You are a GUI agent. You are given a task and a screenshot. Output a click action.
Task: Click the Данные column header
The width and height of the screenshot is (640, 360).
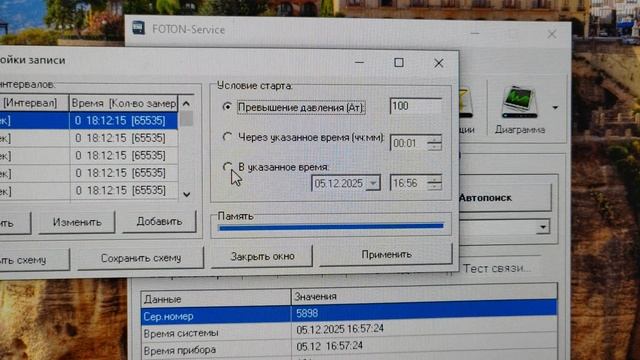216,298
